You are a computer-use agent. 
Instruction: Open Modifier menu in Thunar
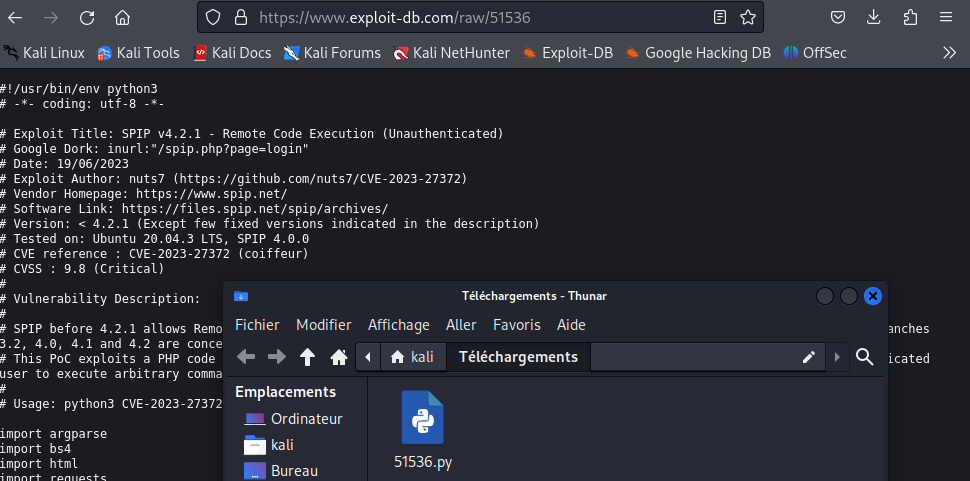point(324,325)
